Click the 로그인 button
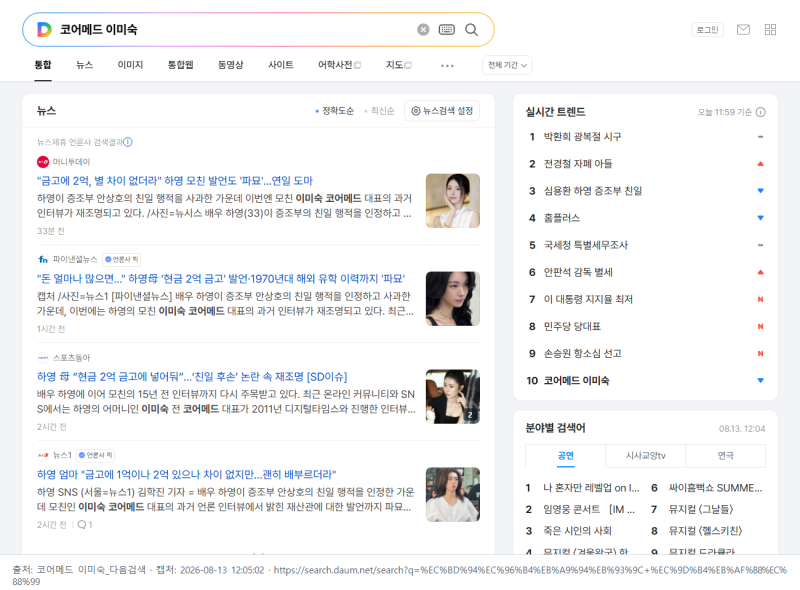 (707, 30)
